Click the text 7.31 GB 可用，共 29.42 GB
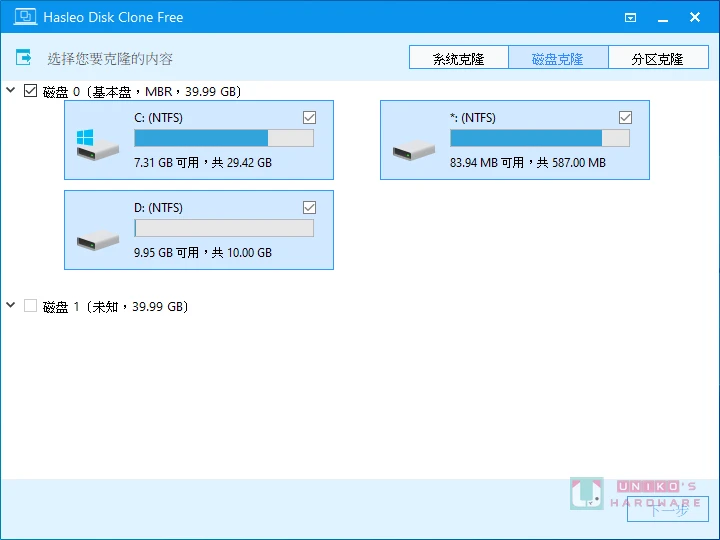The width and height of the screenshot is (720, 540). coord(203,163)
